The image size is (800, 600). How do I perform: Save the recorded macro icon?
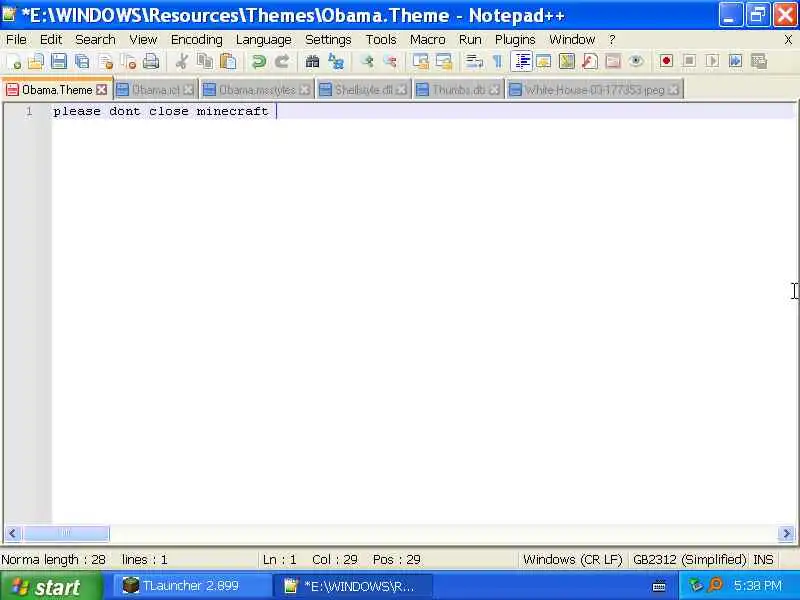coord(759,62)
